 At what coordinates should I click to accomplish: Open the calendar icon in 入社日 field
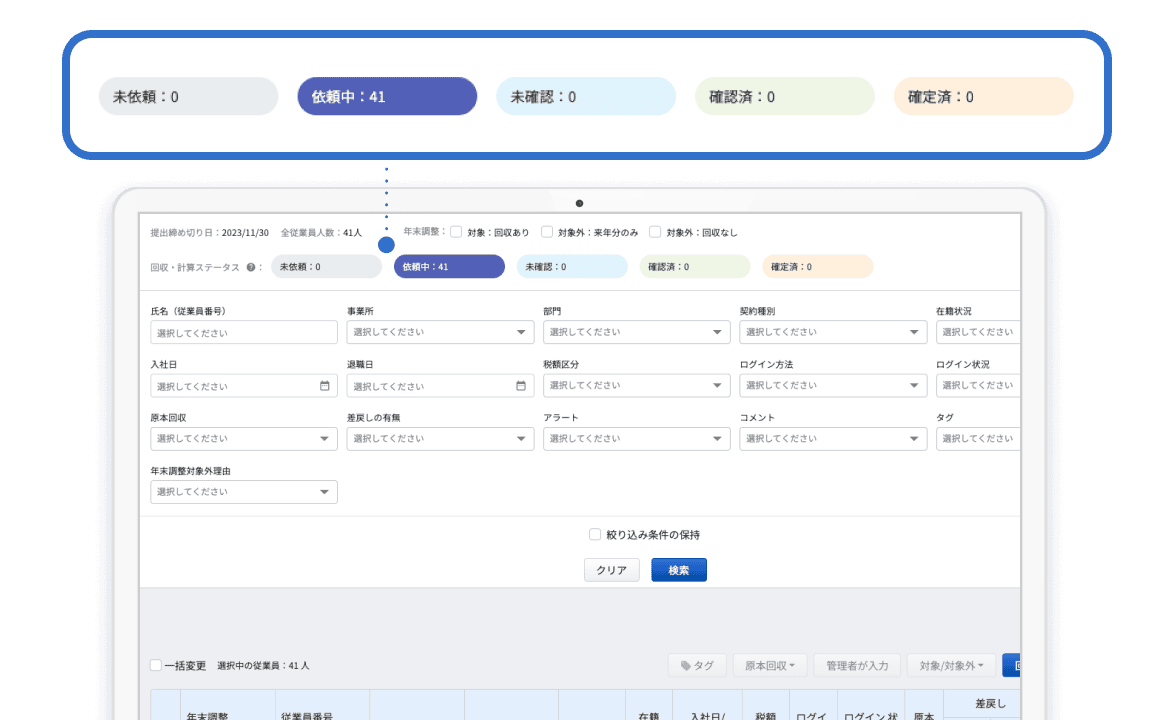tap(324, 386)
